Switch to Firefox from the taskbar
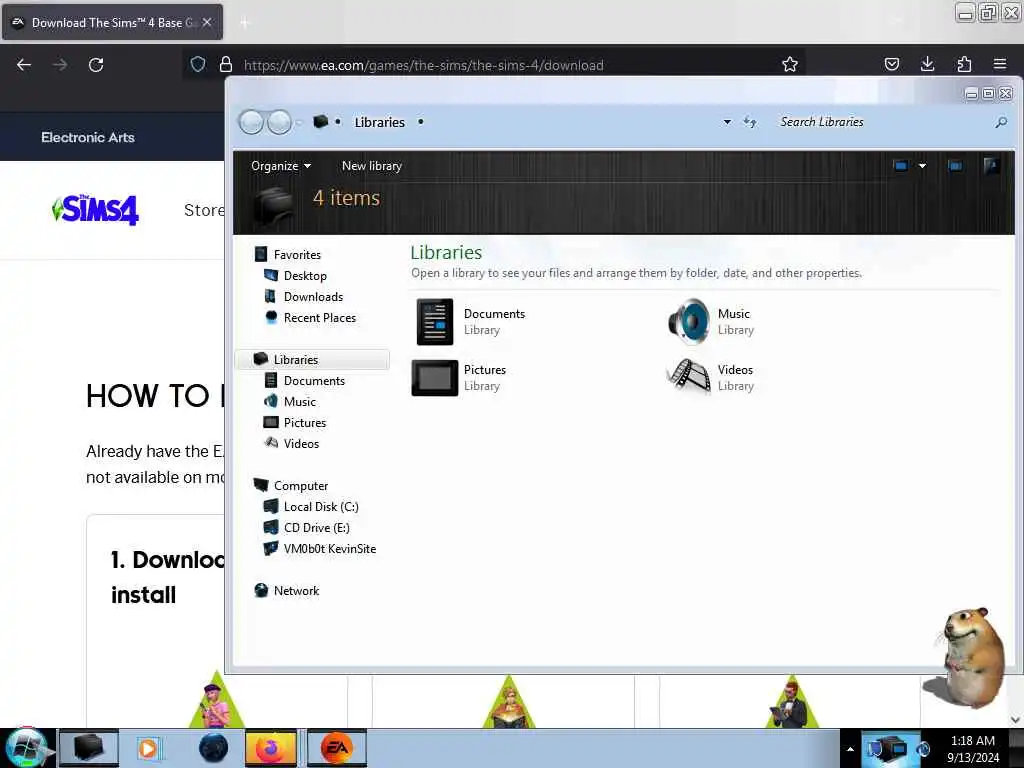Viewport: 1024px width, 768px height. click(270, 748)
